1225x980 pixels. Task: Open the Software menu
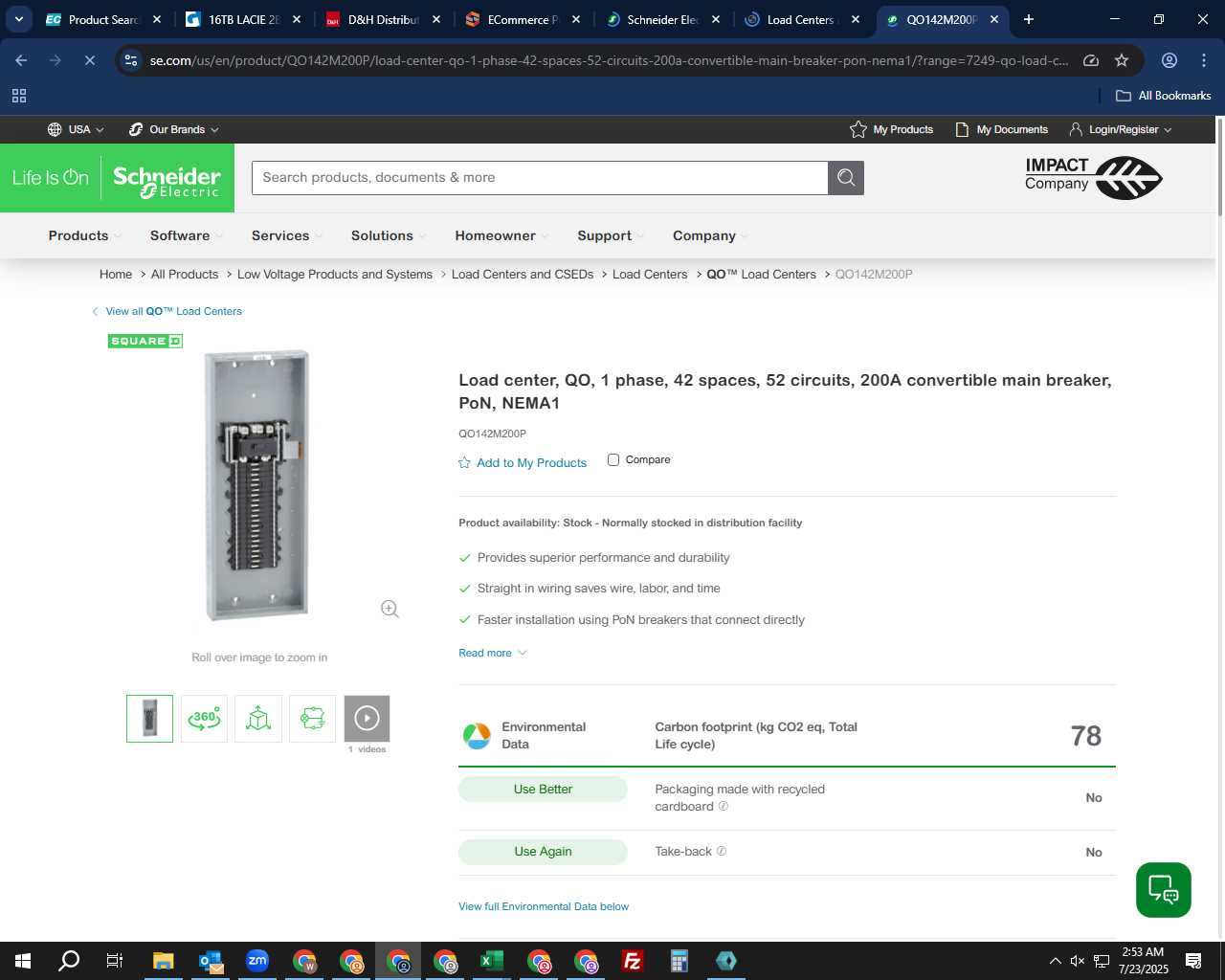coord(186,235)
